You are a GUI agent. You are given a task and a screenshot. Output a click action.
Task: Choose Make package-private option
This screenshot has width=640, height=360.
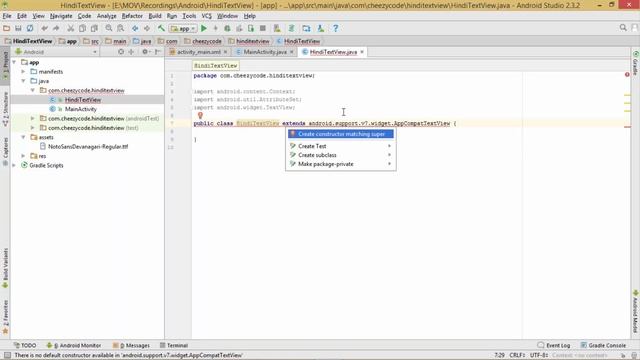[341, 164]
